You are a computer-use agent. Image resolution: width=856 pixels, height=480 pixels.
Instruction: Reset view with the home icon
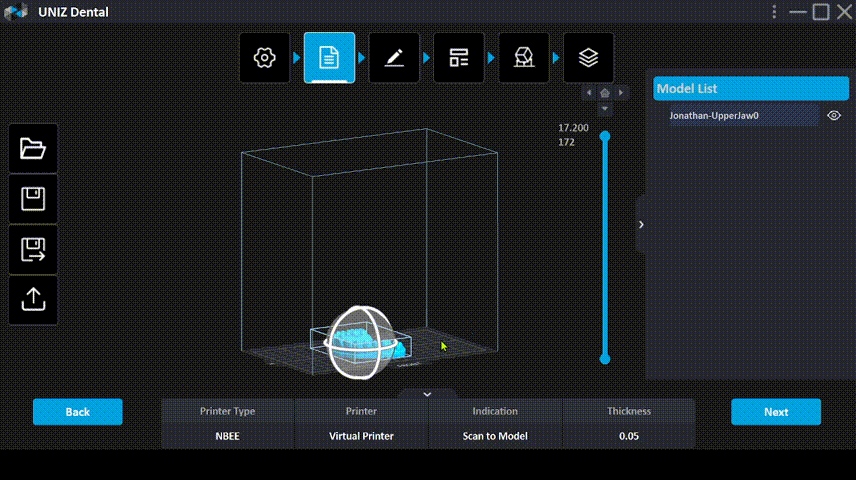(x=605, y=93)
